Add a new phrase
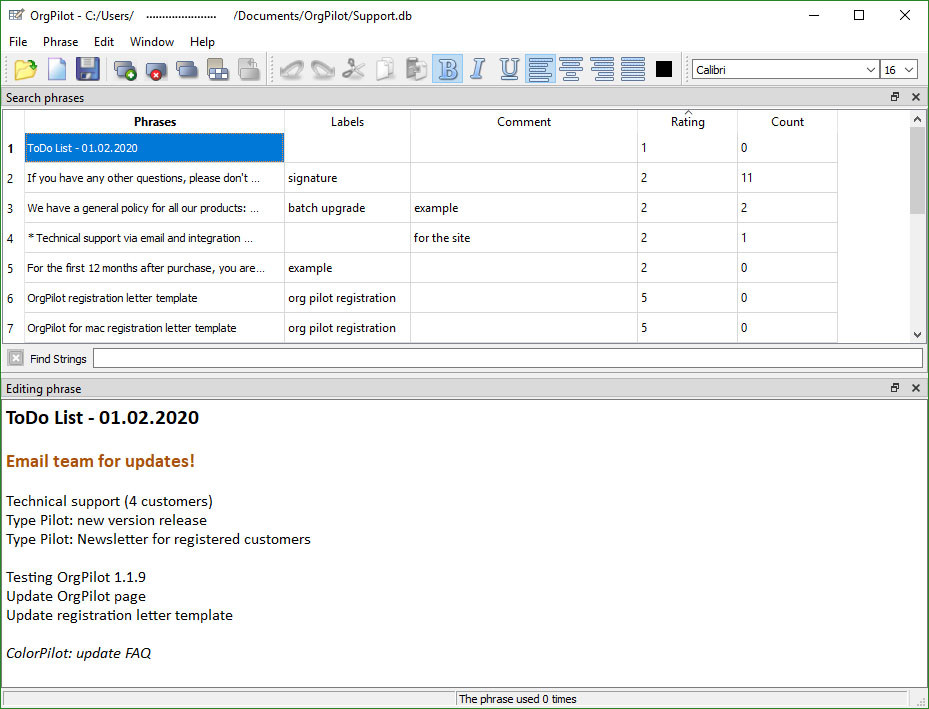The height and width of the screenshot is (709, 929). 125,70
